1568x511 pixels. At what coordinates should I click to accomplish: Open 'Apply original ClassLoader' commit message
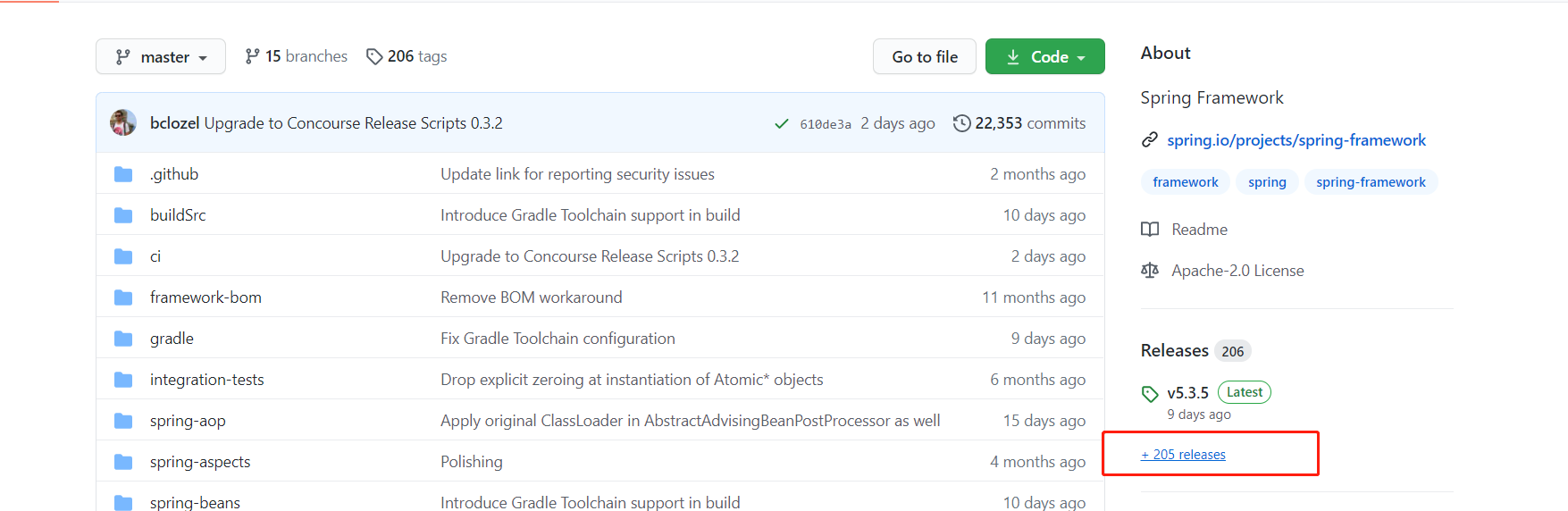pos(691,421)
